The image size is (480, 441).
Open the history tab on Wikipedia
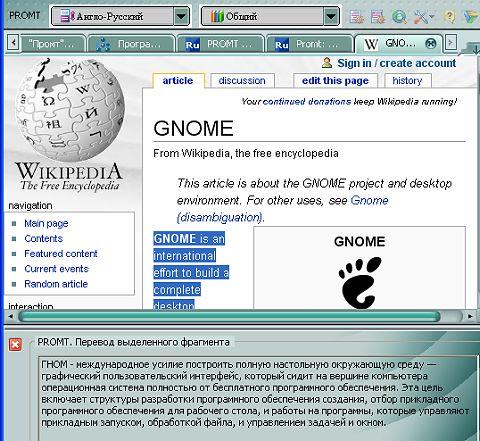[407, 80]
